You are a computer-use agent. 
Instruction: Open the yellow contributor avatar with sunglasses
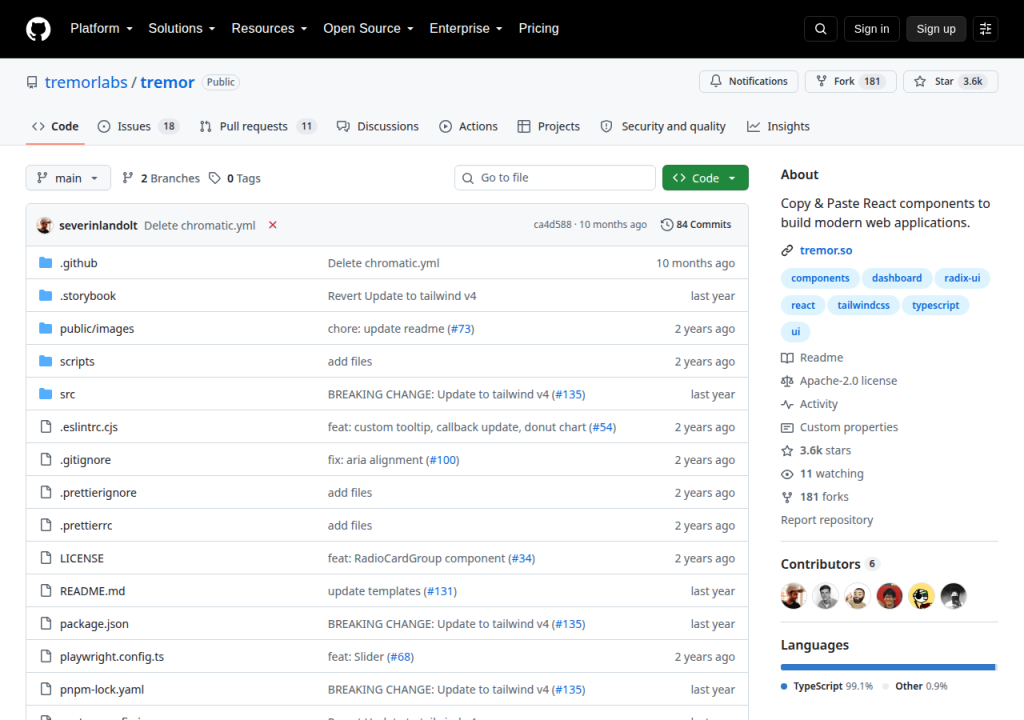[921, 596]
